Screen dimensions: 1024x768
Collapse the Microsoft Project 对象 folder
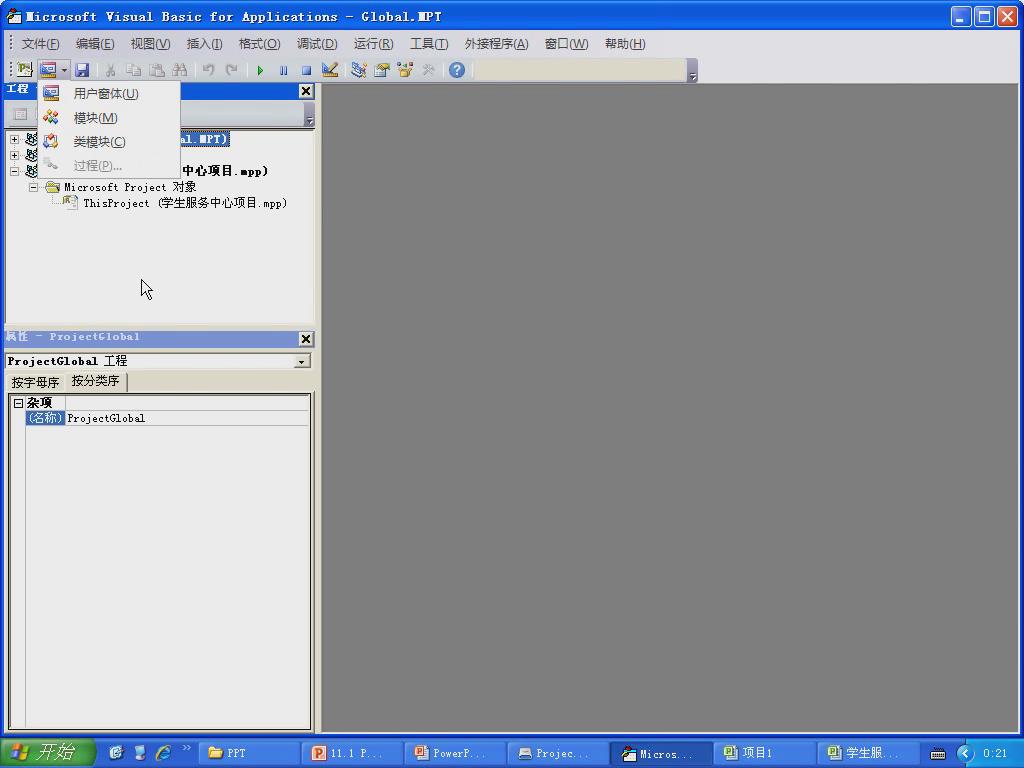(33, 187)
